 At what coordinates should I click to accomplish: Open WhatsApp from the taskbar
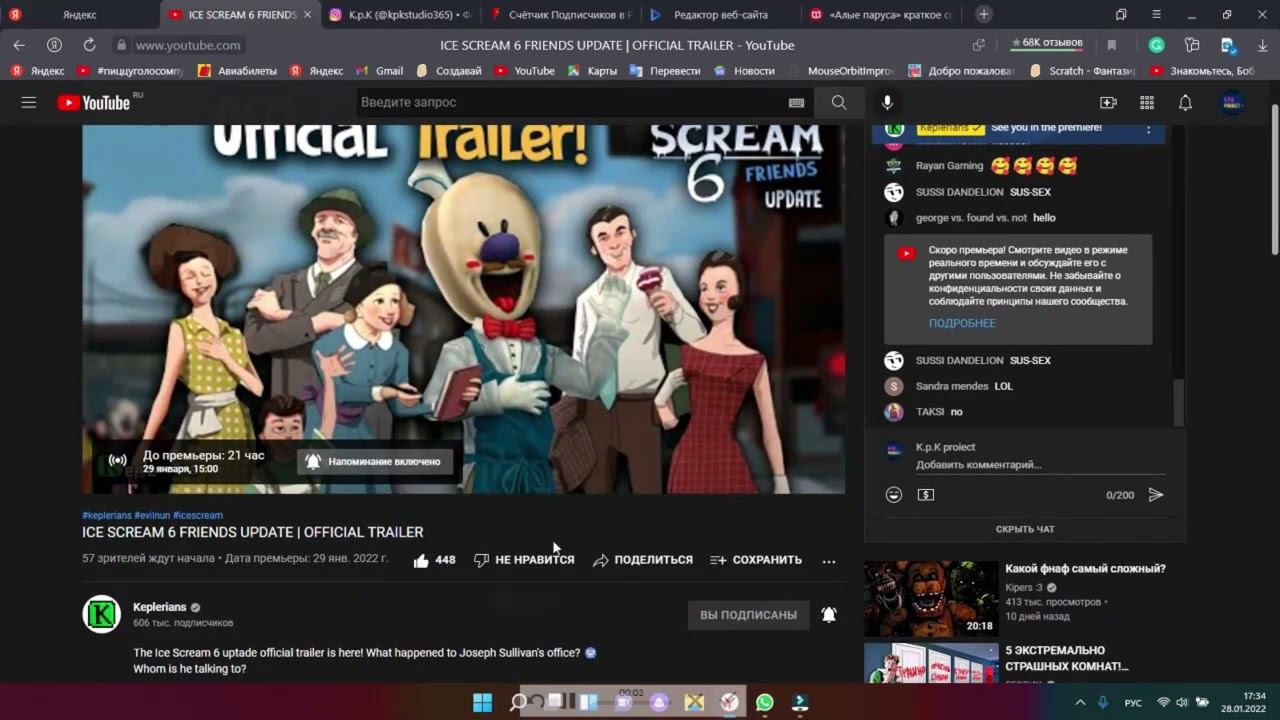coord(765,702)
